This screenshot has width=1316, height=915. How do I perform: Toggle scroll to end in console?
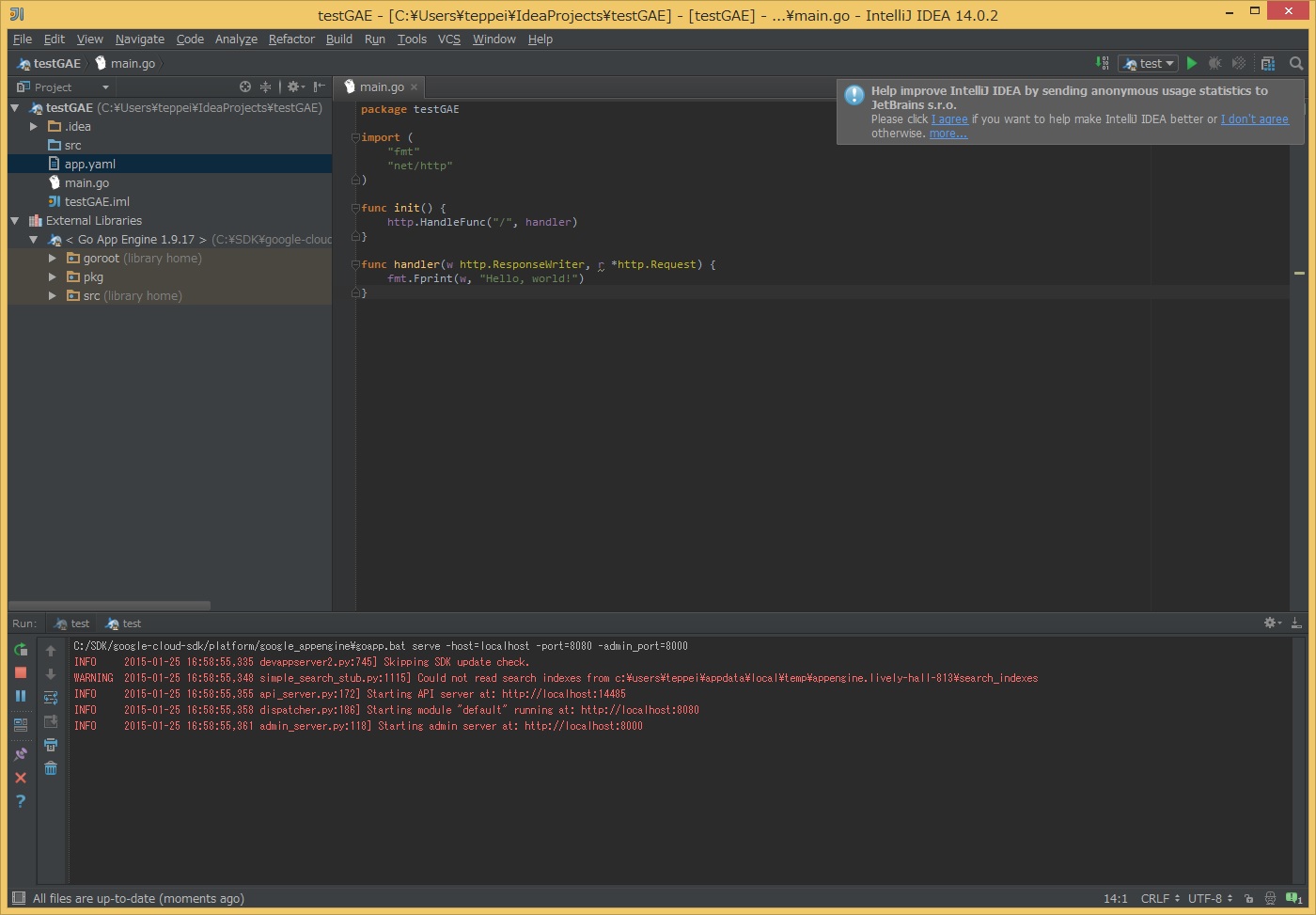[x=51, y=721]
